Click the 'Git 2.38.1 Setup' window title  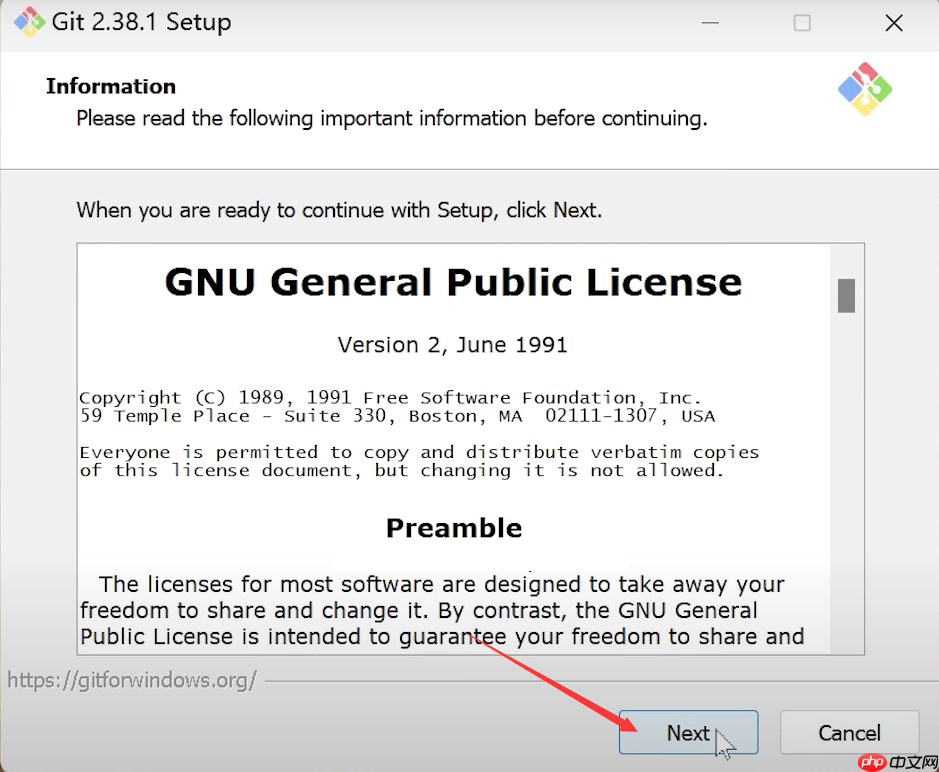[x=141, y=22]
